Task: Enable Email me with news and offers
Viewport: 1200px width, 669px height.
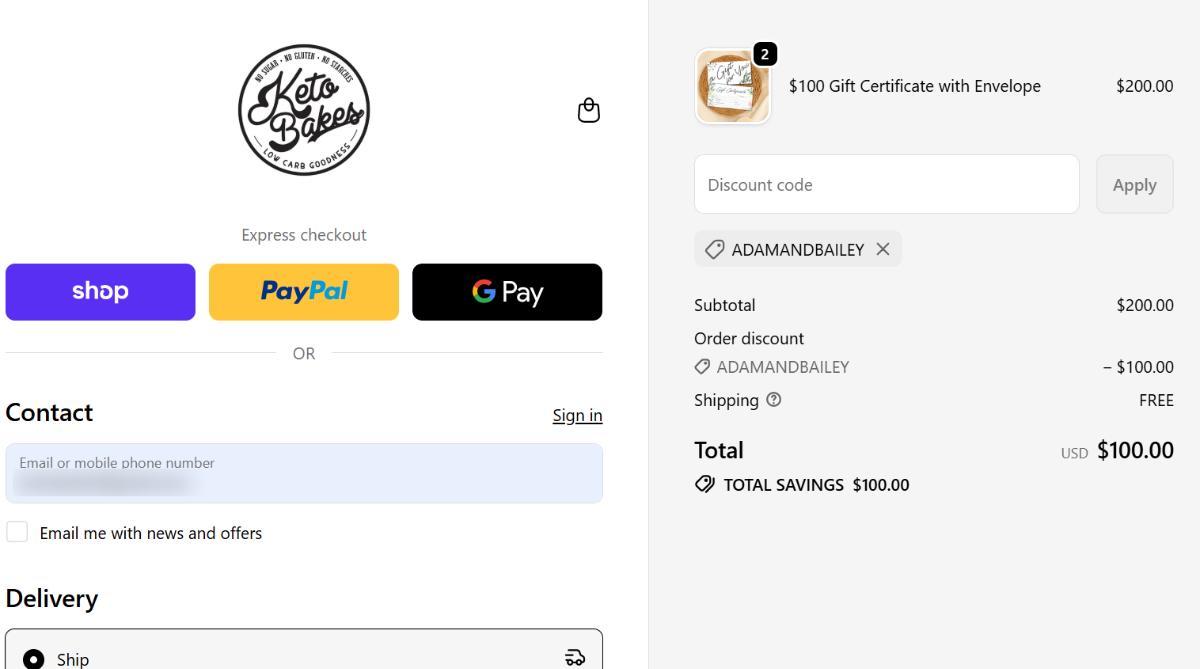Action: (x=17, y=532)
